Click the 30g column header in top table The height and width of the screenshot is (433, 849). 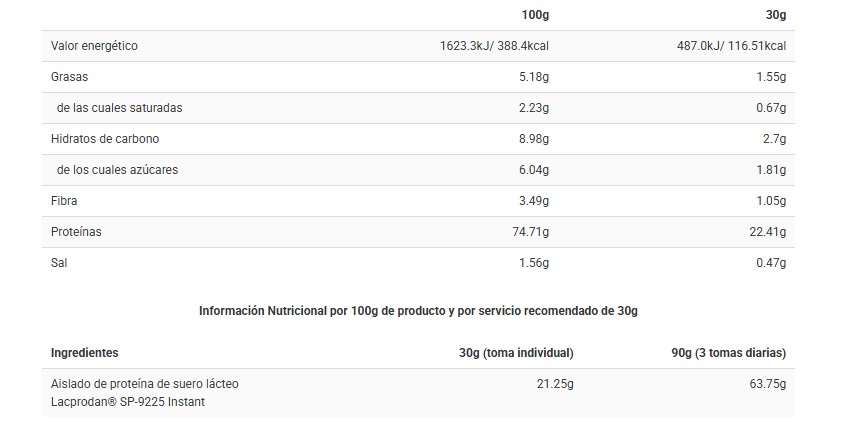click(x=775, y=15)
